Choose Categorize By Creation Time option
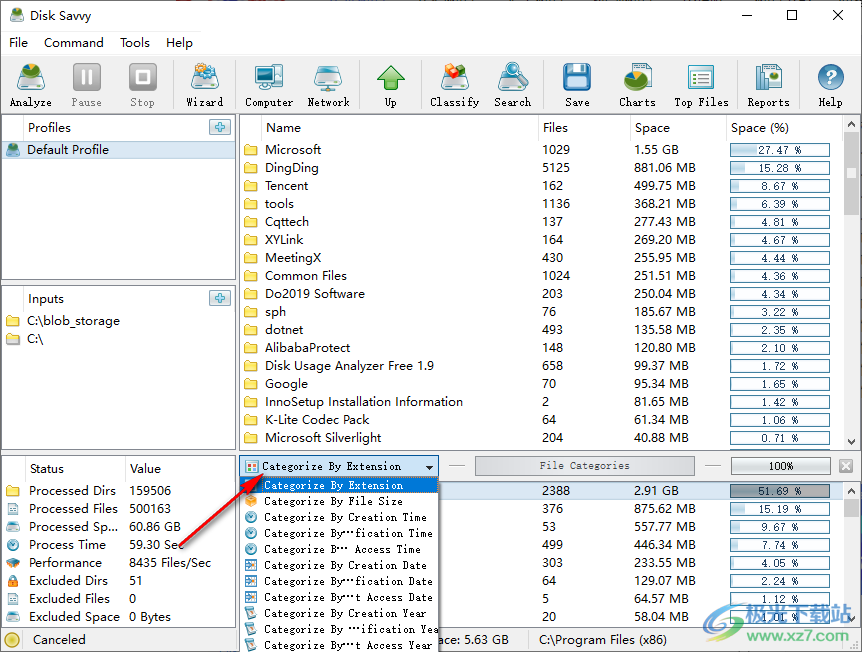The height and width of the screenshot is (652, 862). (x=339, y=517)
